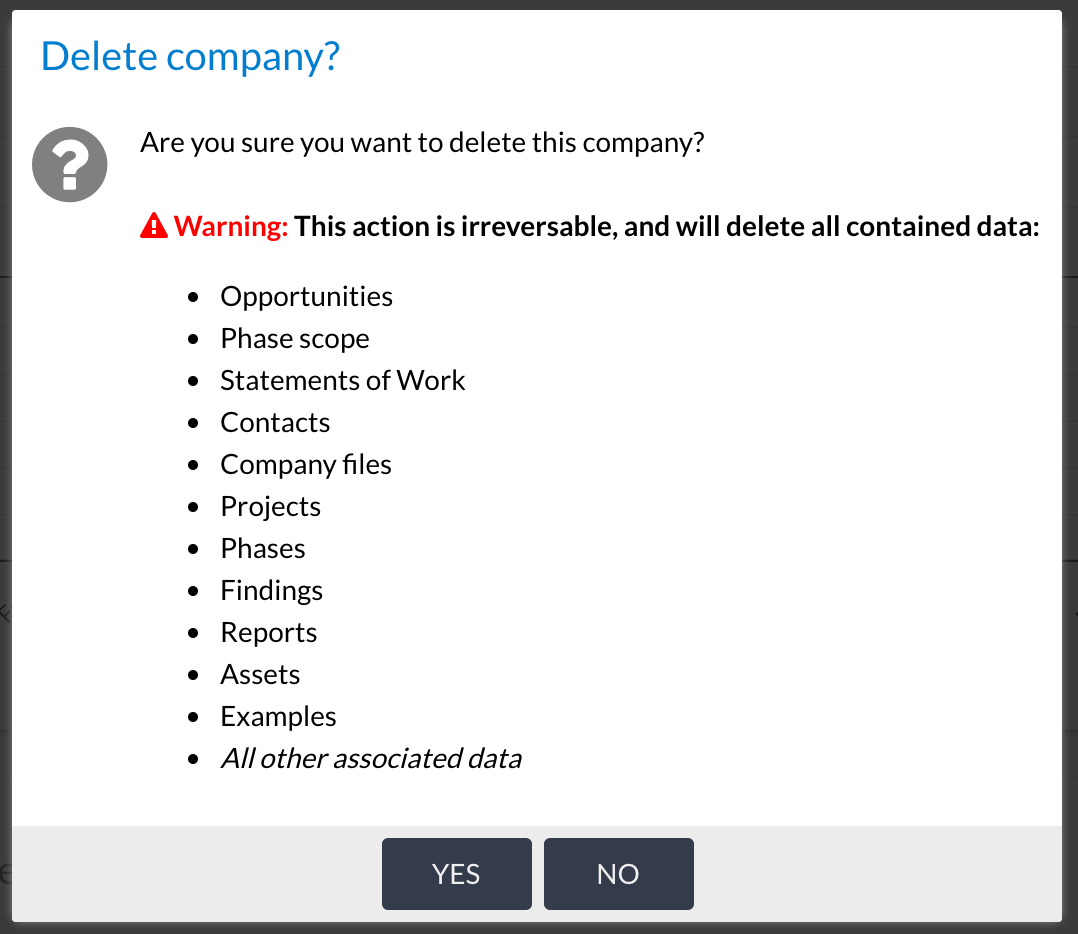
Task: Click the italic "All other associated data" text
Action: click(371, 759)
